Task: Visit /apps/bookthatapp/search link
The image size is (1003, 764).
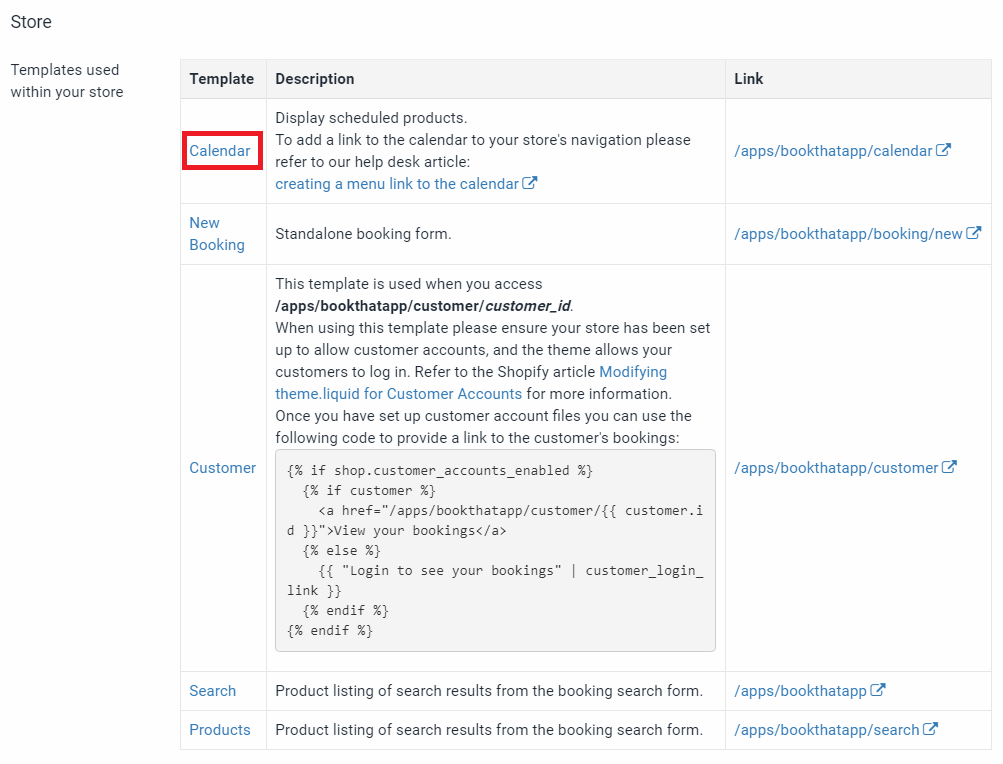Action: click(x=826, y=730)
